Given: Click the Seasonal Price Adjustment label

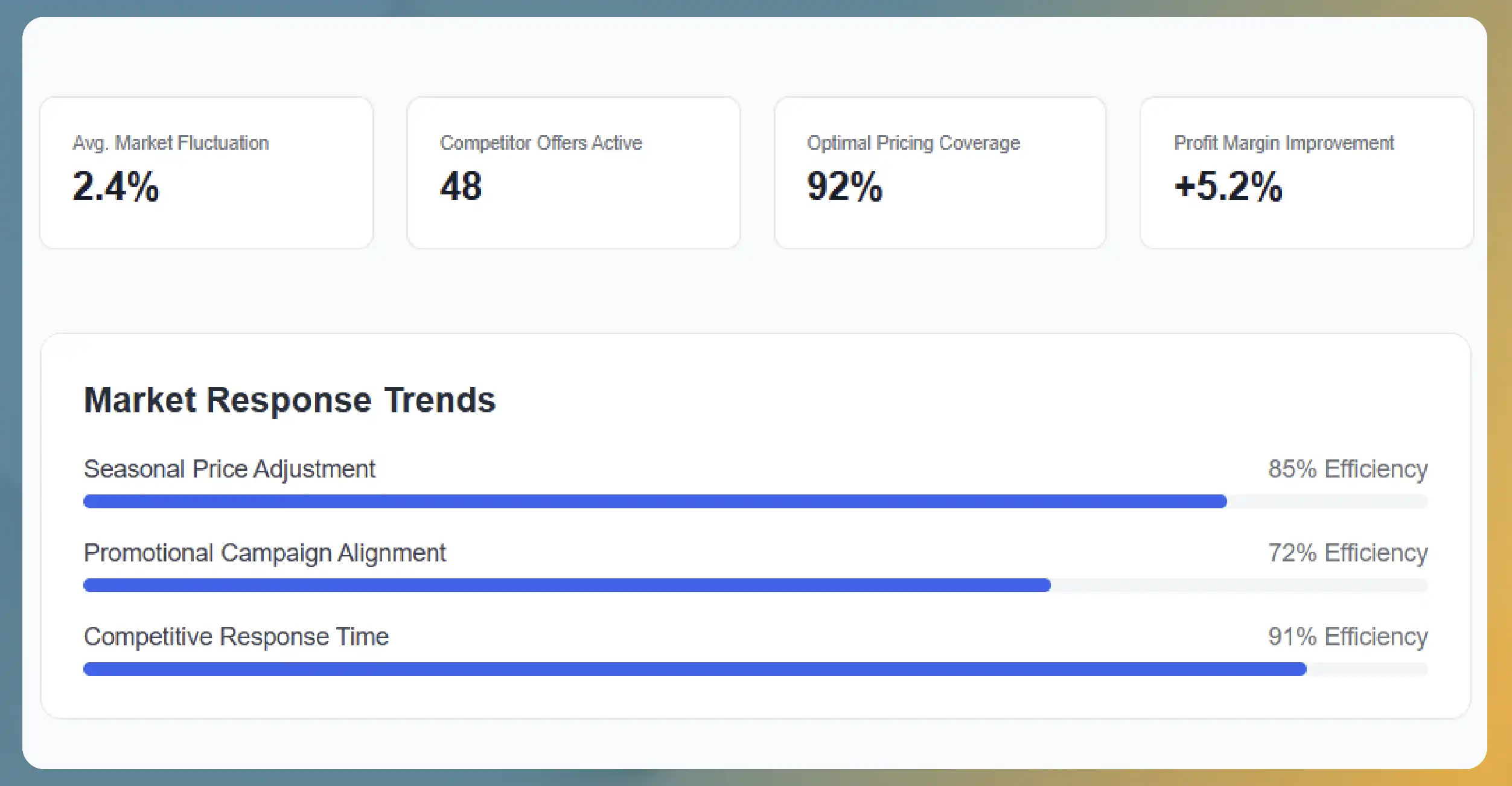Looking at the screenshot, I should 229,469.
